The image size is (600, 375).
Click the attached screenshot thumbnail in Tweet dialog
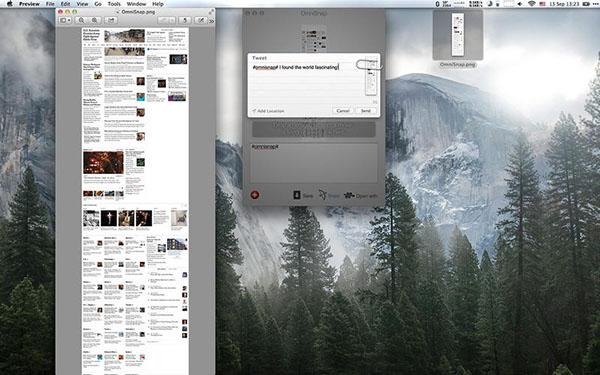click(x=371, y=77)
